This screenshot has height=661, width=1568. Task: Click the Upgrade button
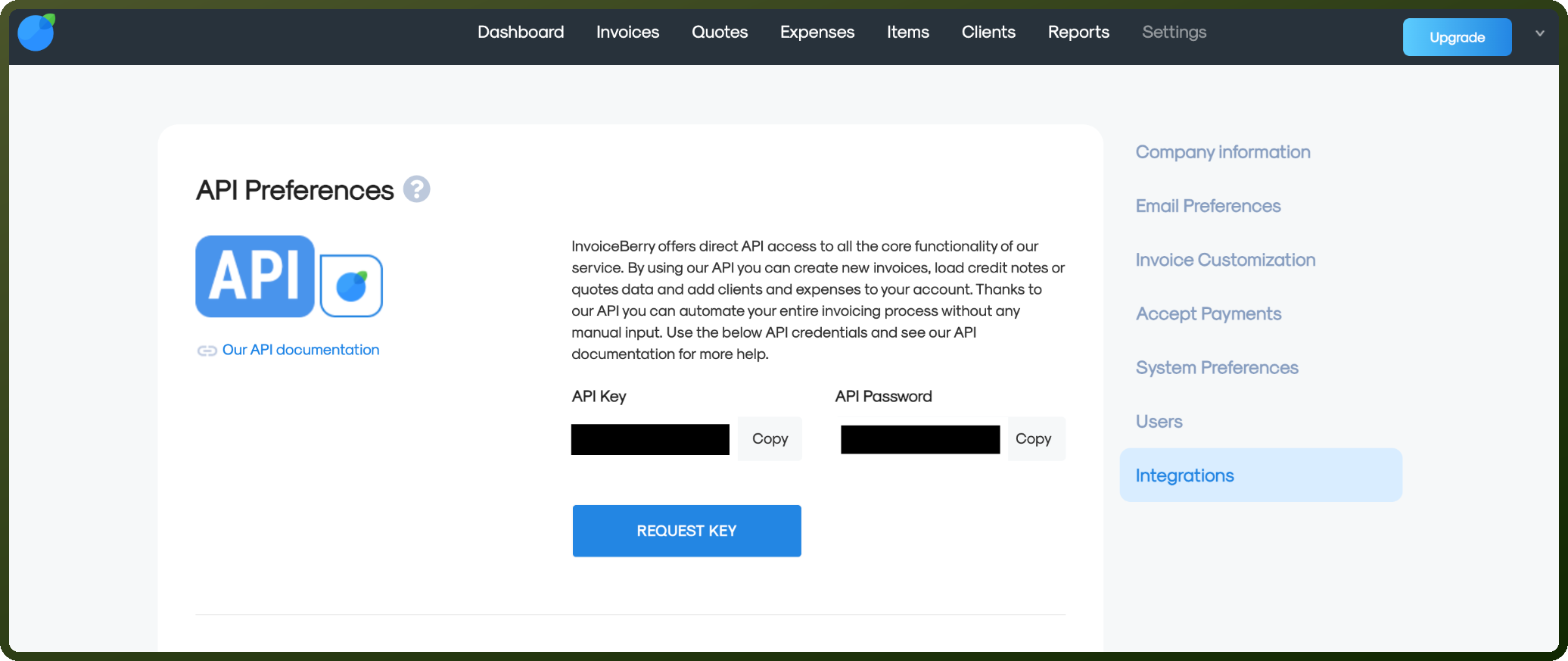click(x=1458, y=37)
